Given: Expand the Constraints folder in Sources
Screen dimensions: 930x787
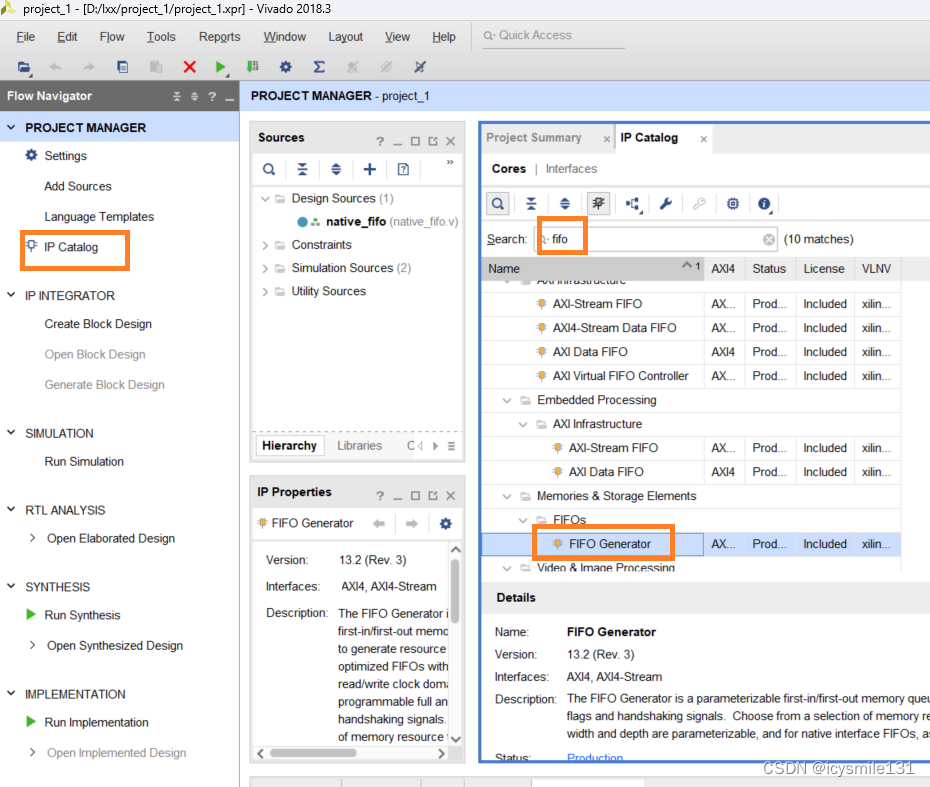Looking at the screenshot, I should click(x=265, y=245).
